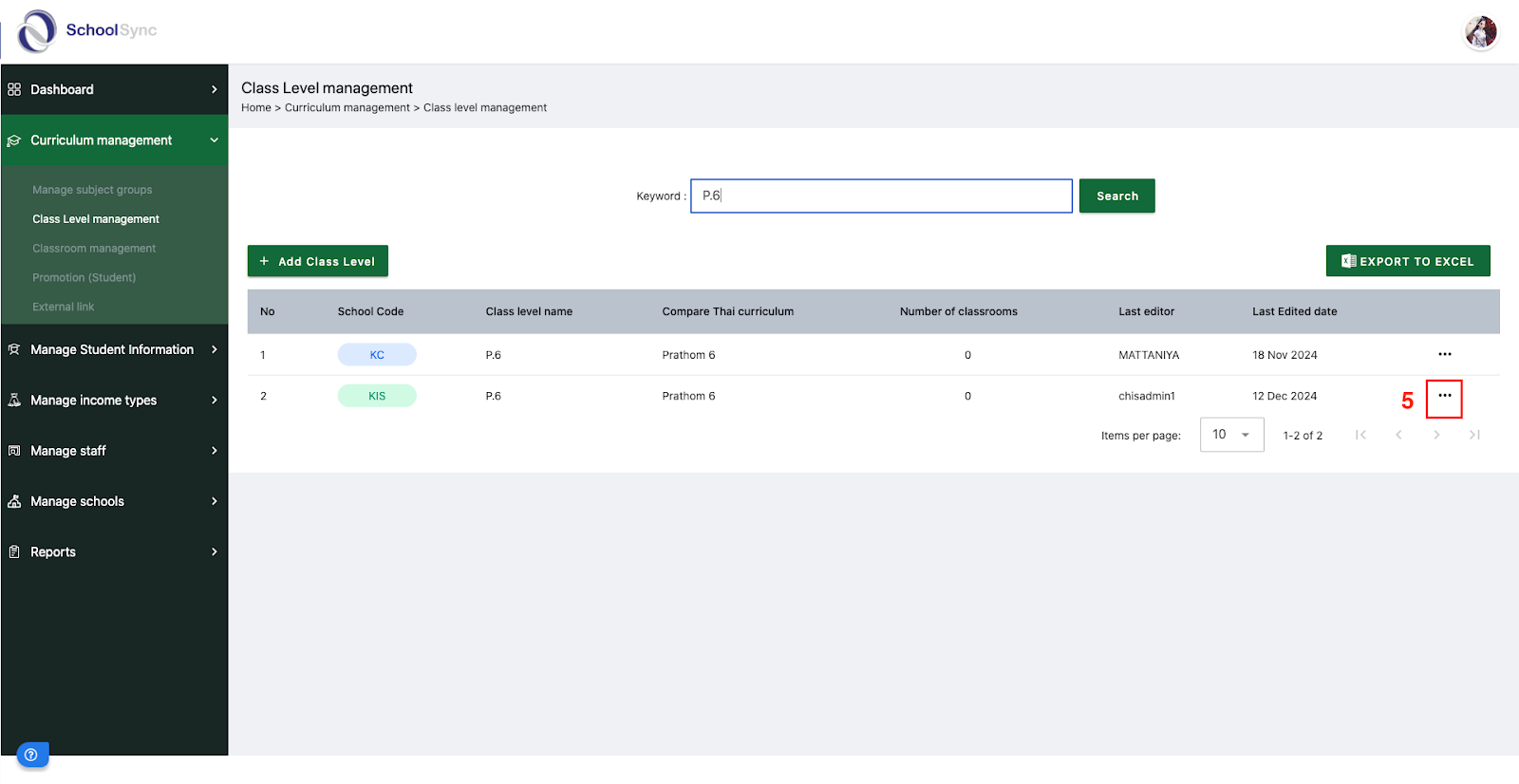Viewport: 1519px width, 784px height.
Task: Expand the Reports chevron
Action: click(214, 551)
